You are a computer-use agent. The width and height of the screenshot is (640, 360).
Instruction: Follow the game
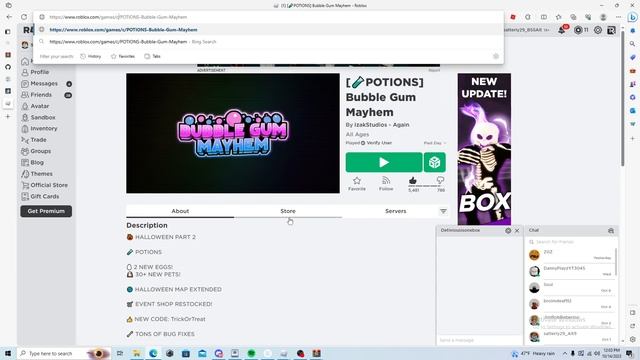tap(386, 183)
